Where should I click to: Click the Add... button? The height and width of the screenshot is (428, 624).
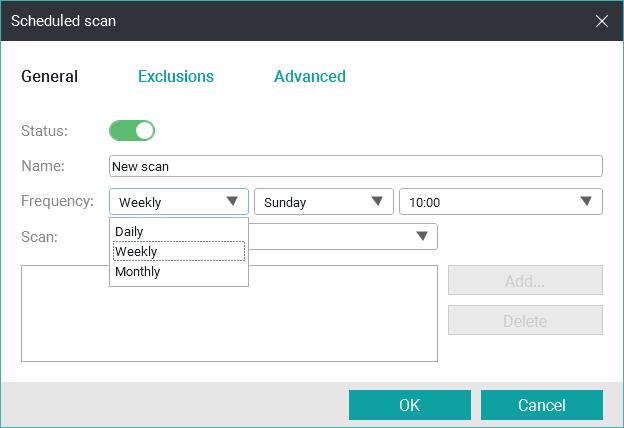pyautogui.click(x=525, y=280)
